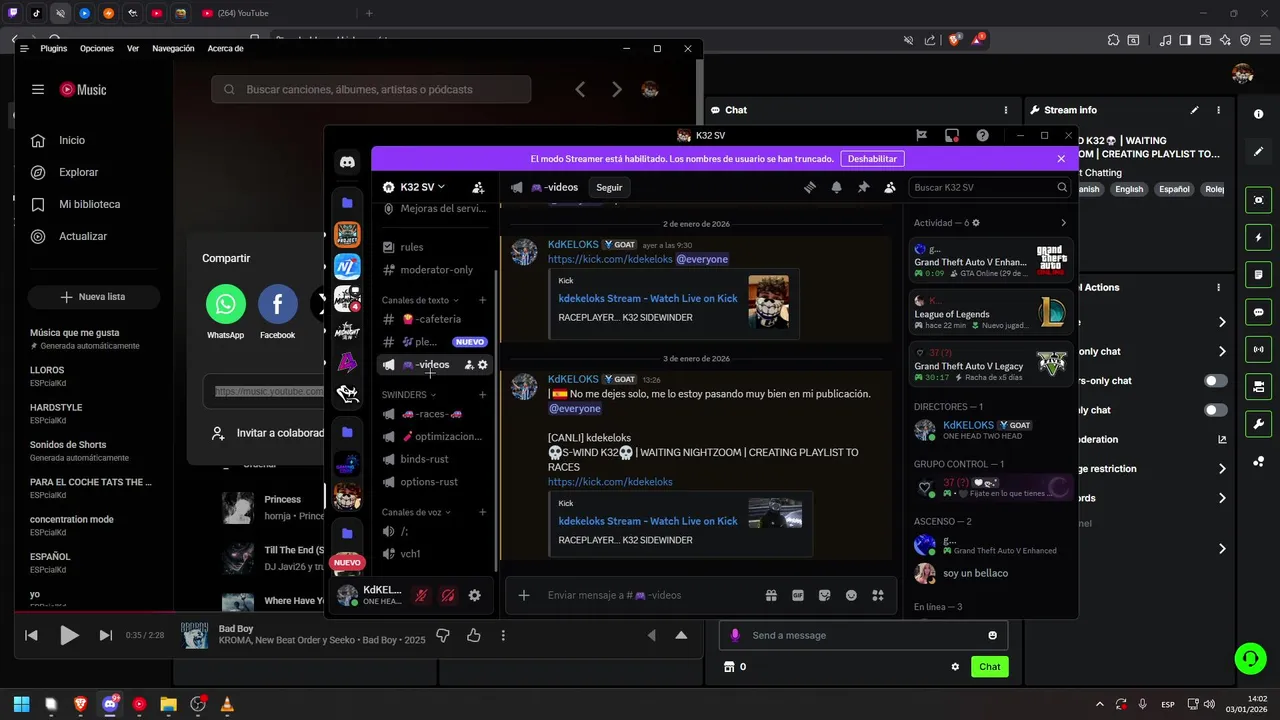This screenshot has width=1280, height=720.
Task: Play the current song Bad Boy
Action: click(69, 635)
